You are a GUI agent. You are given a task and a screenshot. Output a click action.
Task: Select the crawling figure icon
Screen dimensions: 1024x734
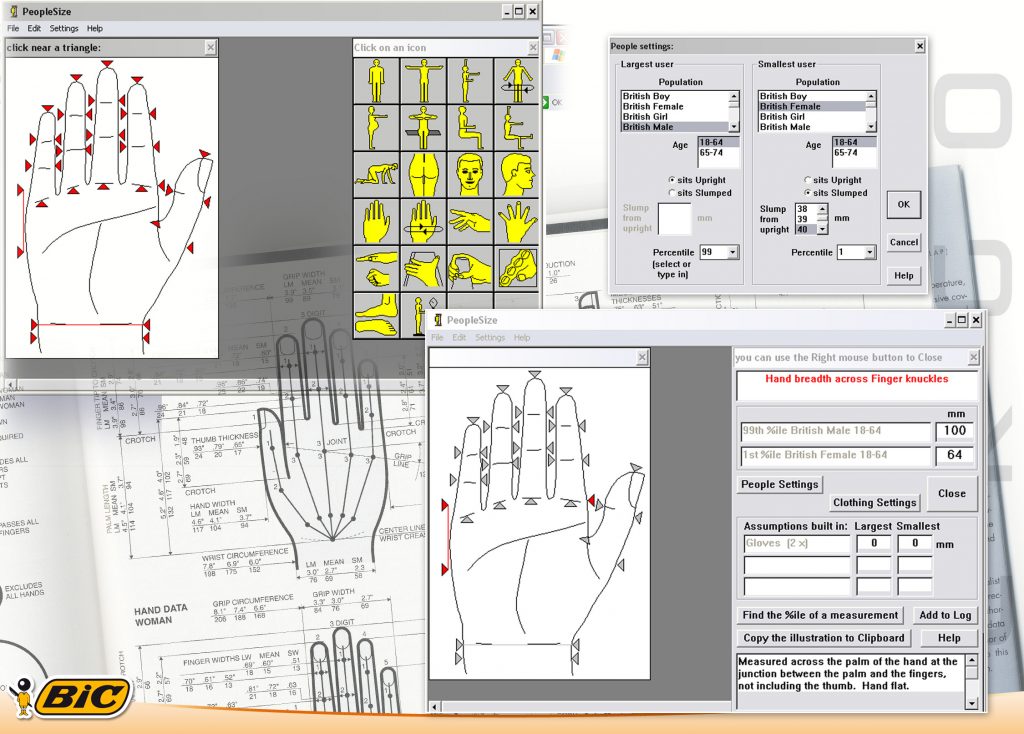[376, 175]
